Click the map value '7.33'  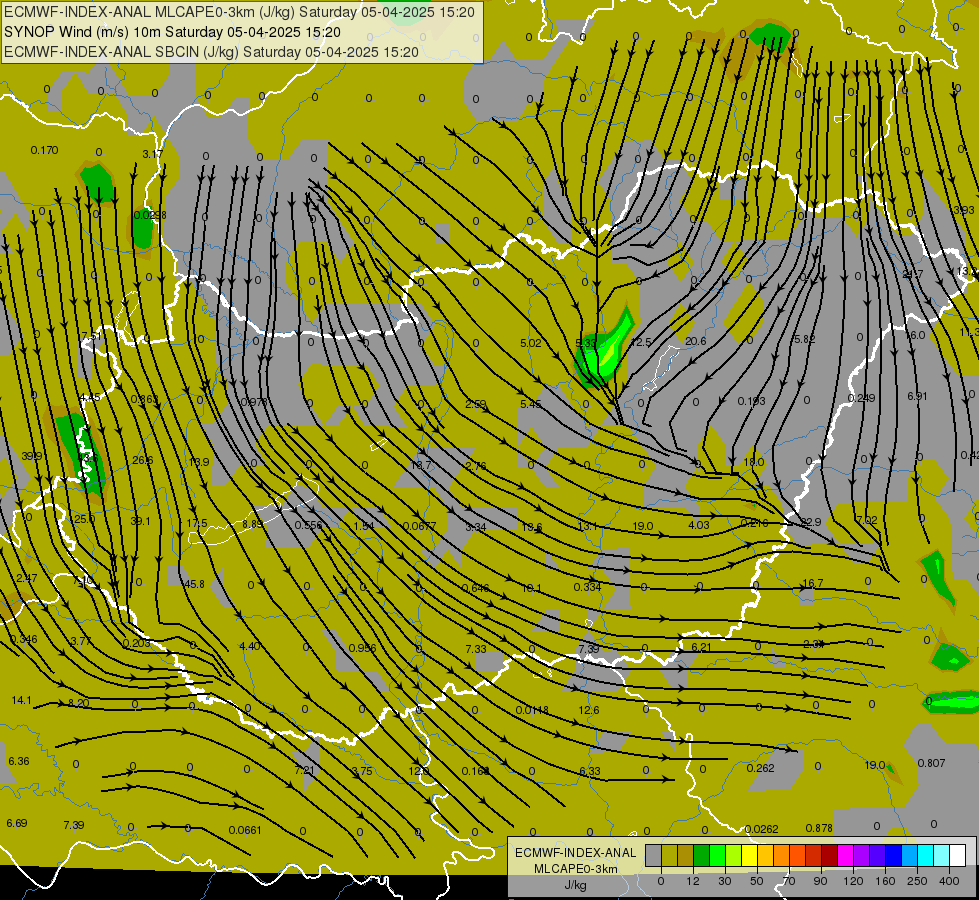click(x=476, y=650)
